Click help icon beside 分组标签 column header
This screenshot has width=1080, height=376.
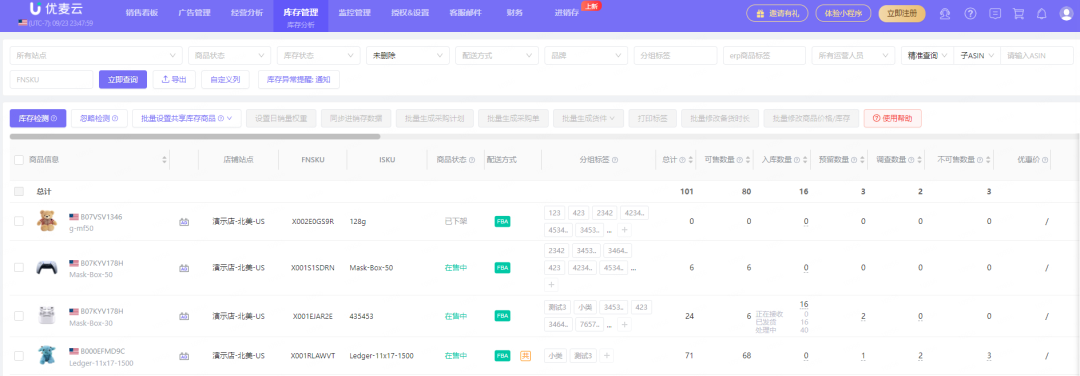(615, 160)
